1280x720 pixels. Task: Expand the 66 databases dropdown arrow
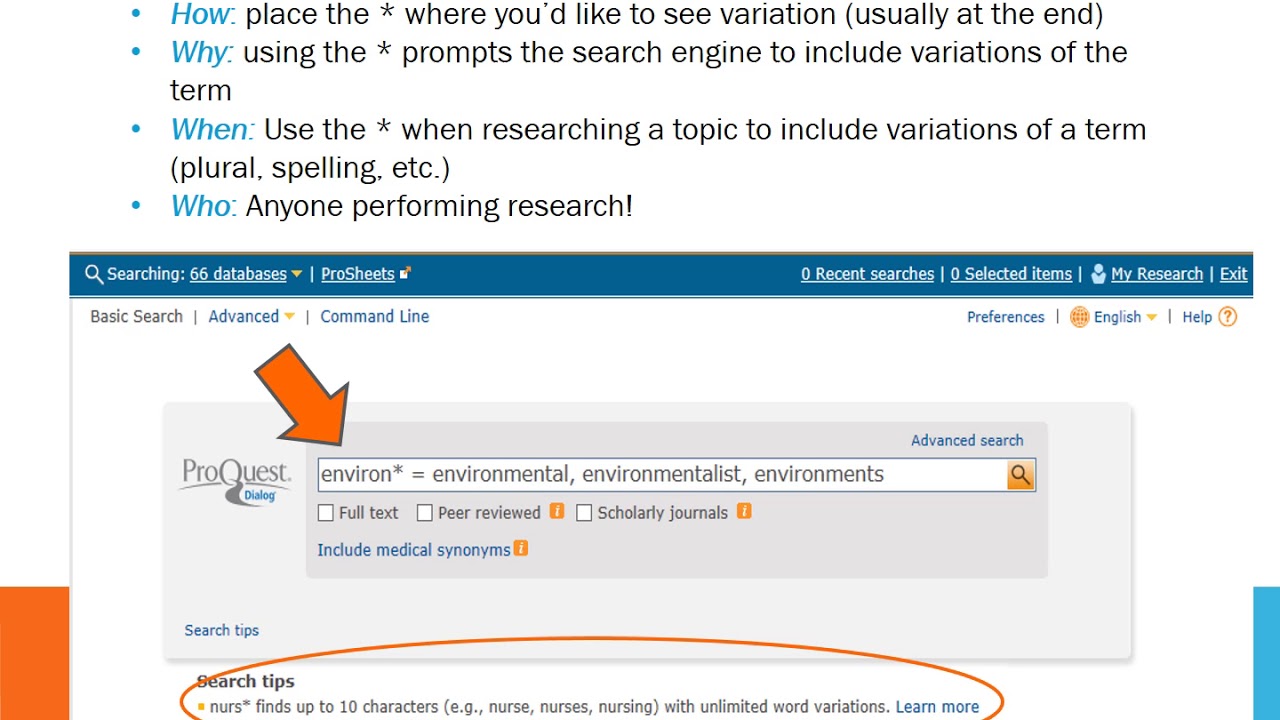[x=297, y=275]
